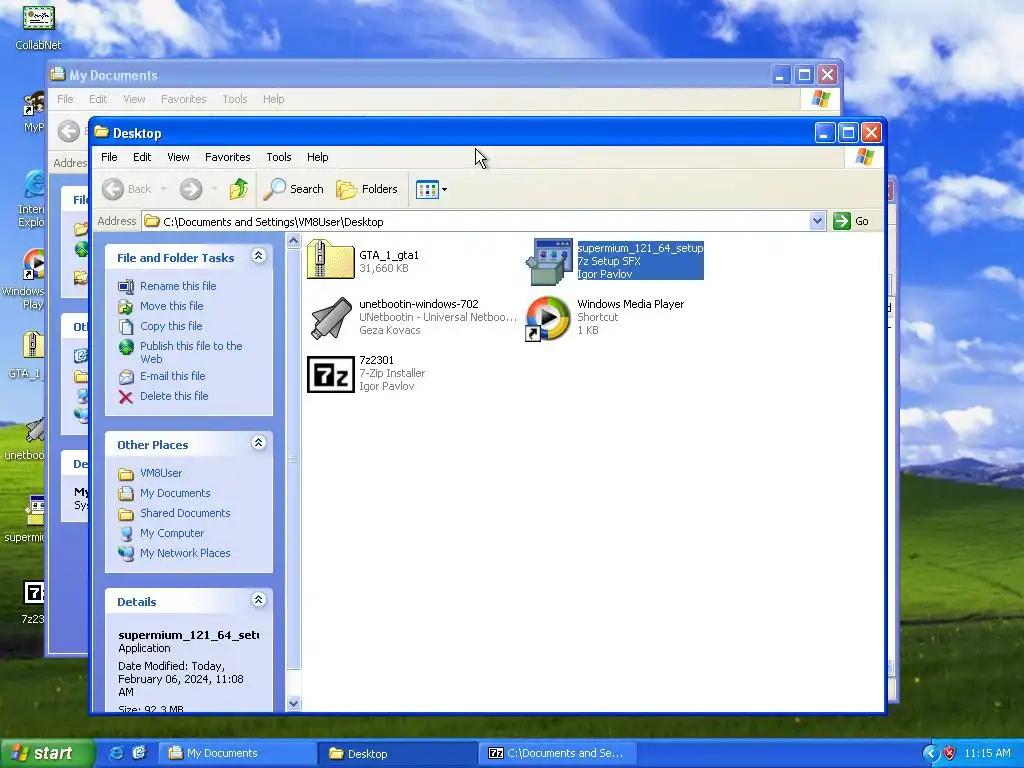Image resolution: width=1024 pixels, height=768 pixels.
Task: Switch to Desktop taskbar button
Action: coord(397,753)
